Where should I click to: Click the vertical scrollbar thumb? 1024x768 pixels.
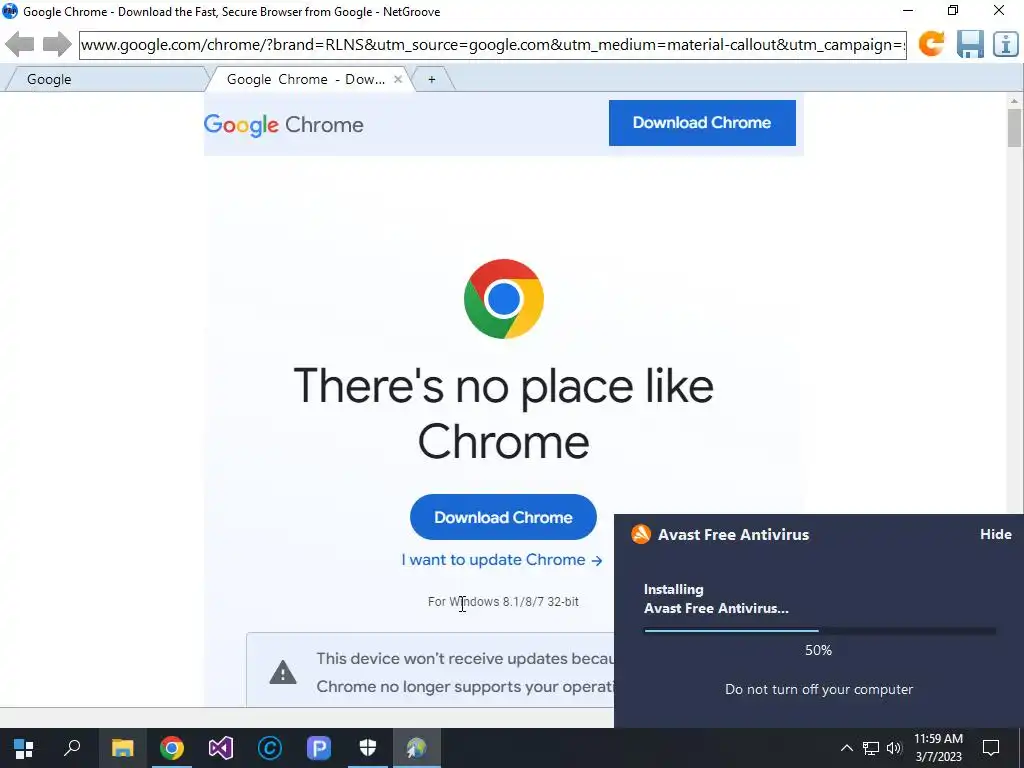[x=1014, y=128]
